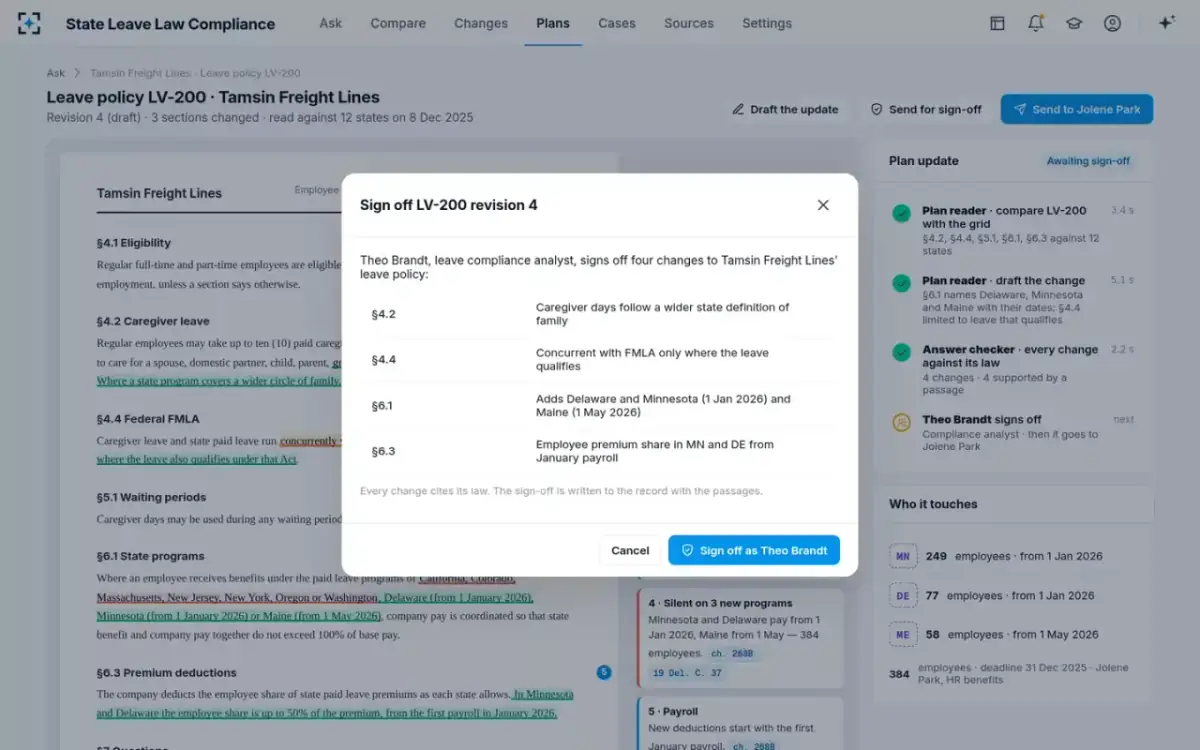
Task: Click the Ask breadcrumb link
Action: (56, 73)
